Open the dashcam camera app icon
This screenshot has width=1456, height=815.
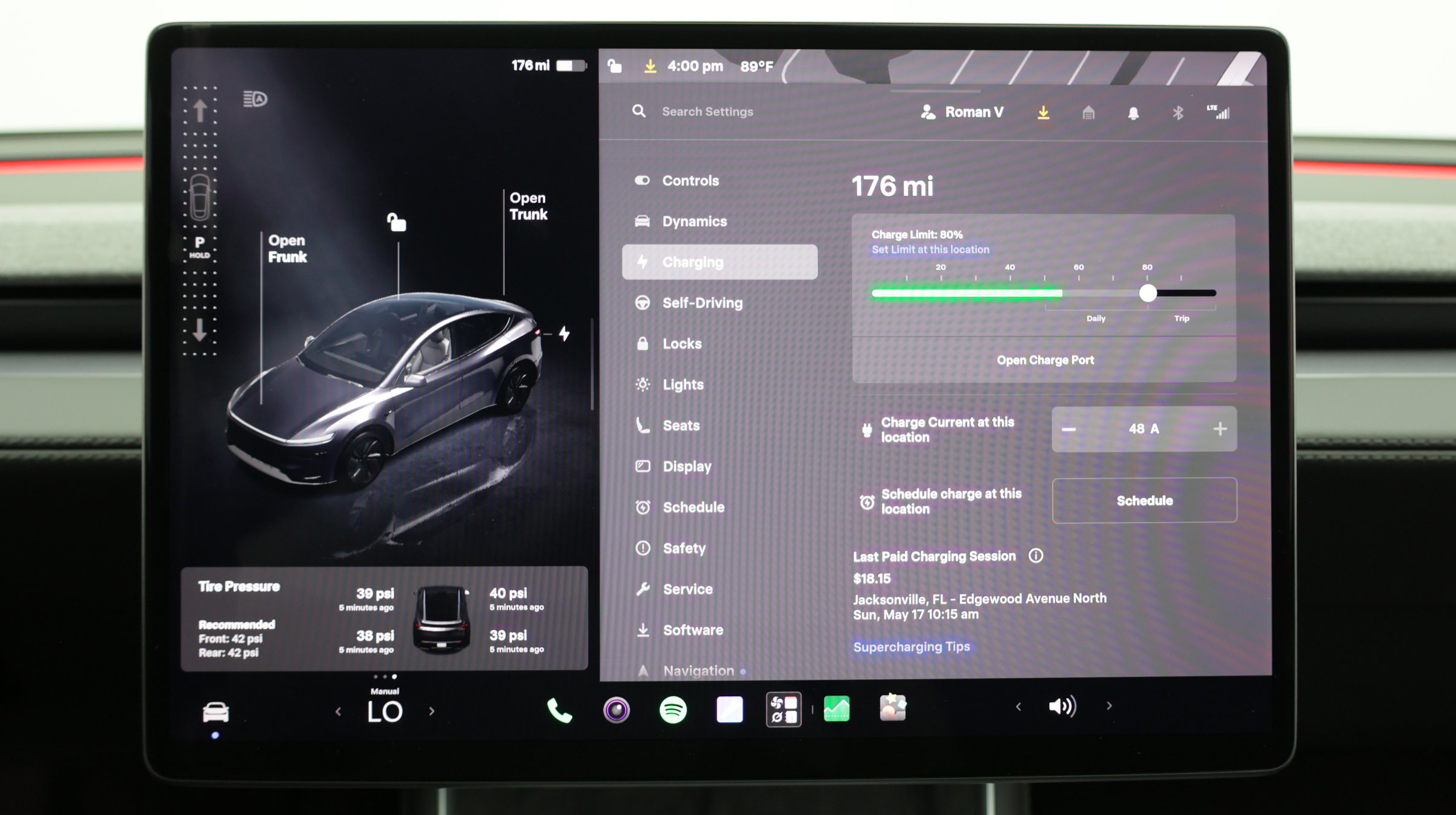(616, 709)
